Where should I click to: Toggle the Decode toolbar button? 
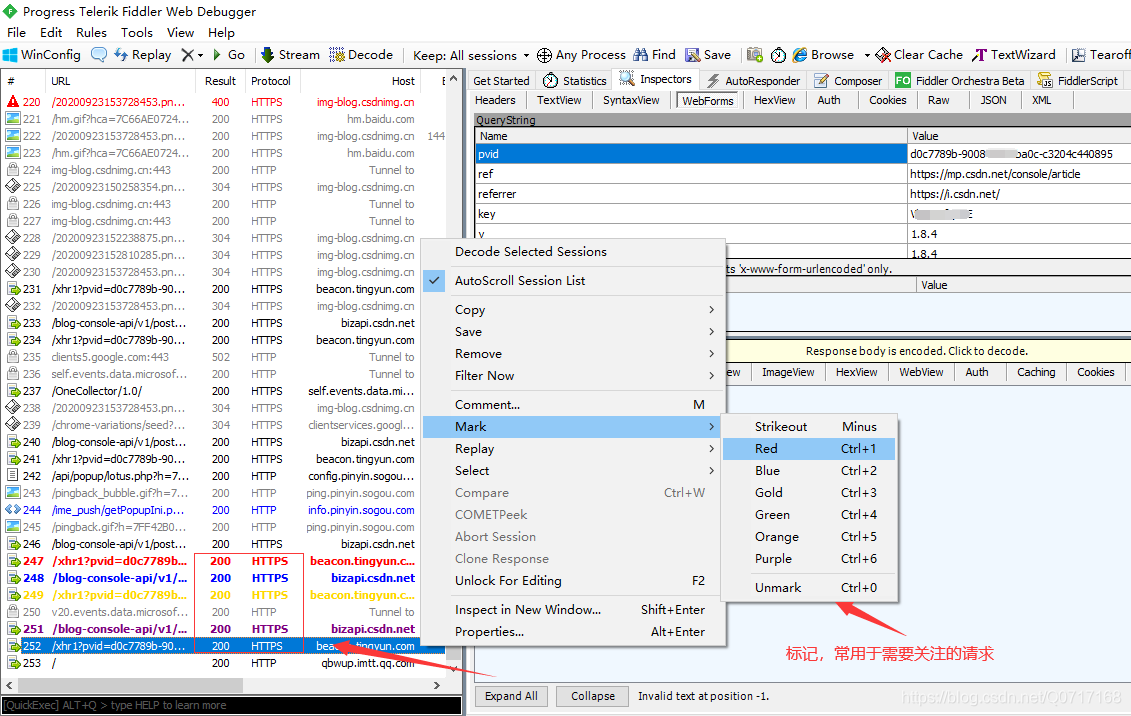coord(361,55)
